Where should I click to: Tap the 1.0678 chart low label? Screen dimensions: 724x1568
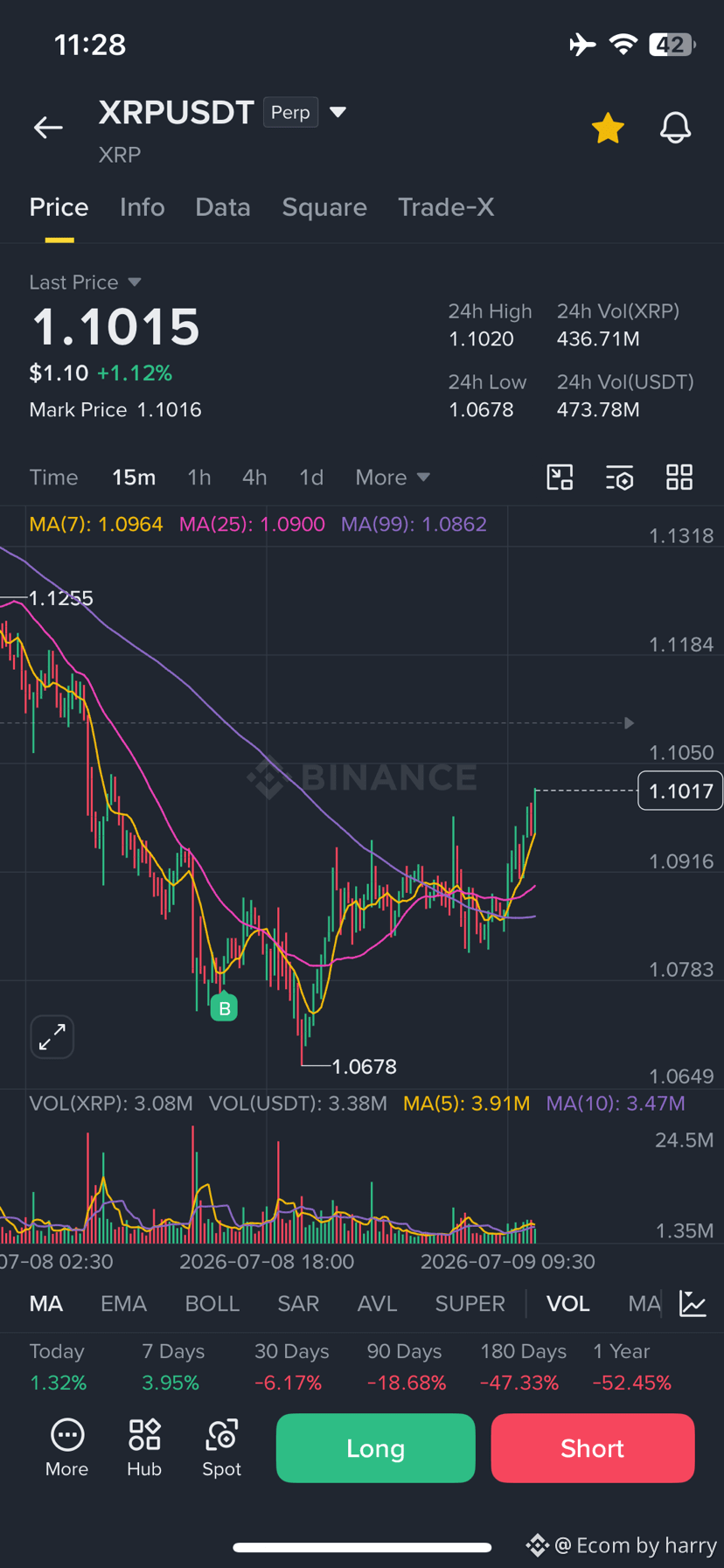click(365, 1067)
